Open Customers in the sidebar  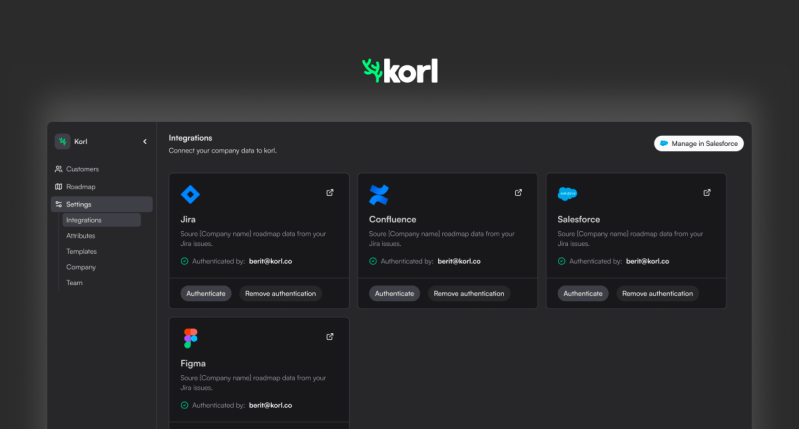82,169
